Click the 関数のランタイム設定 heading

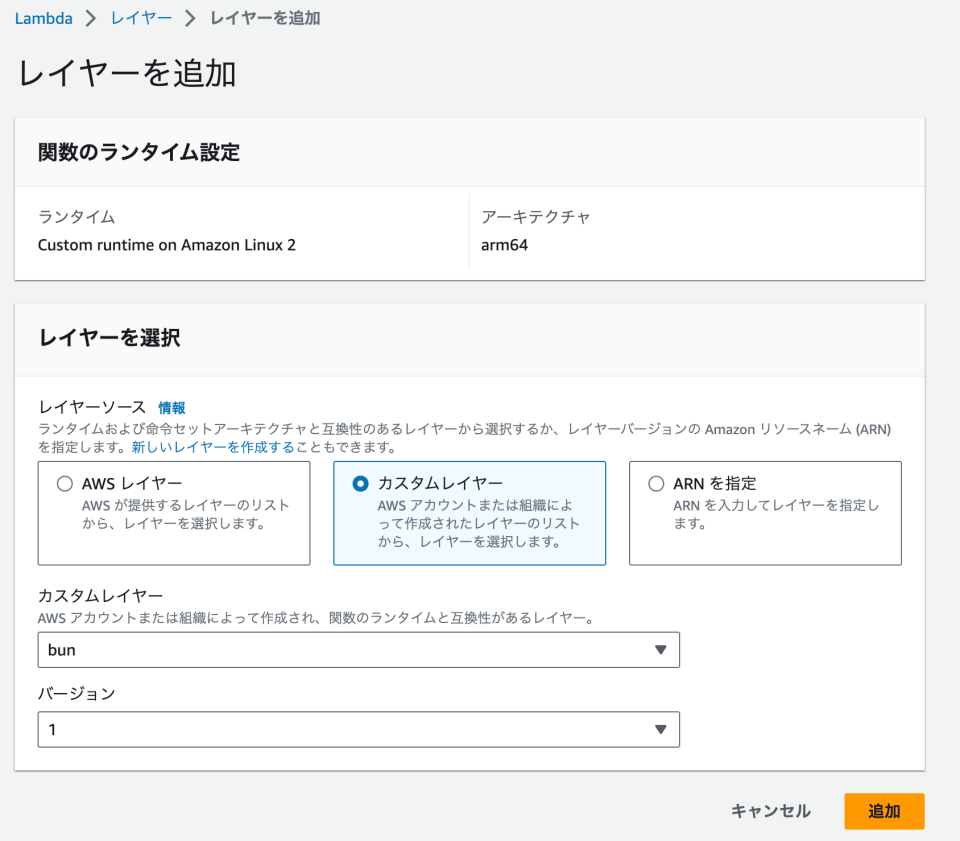(x=139, y=152)
